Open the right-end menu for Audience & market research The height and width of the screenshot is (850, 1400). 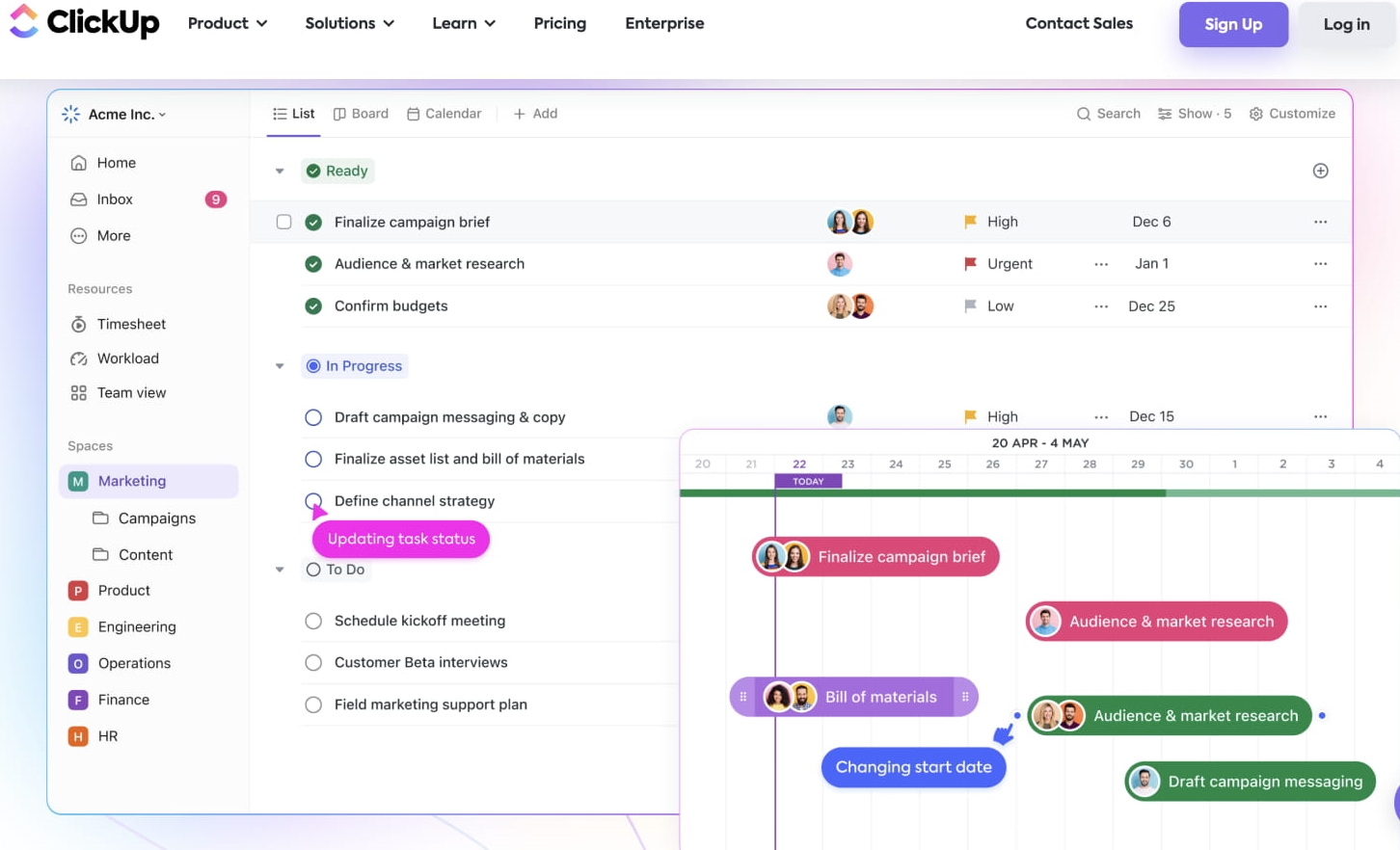(1321, 264)
